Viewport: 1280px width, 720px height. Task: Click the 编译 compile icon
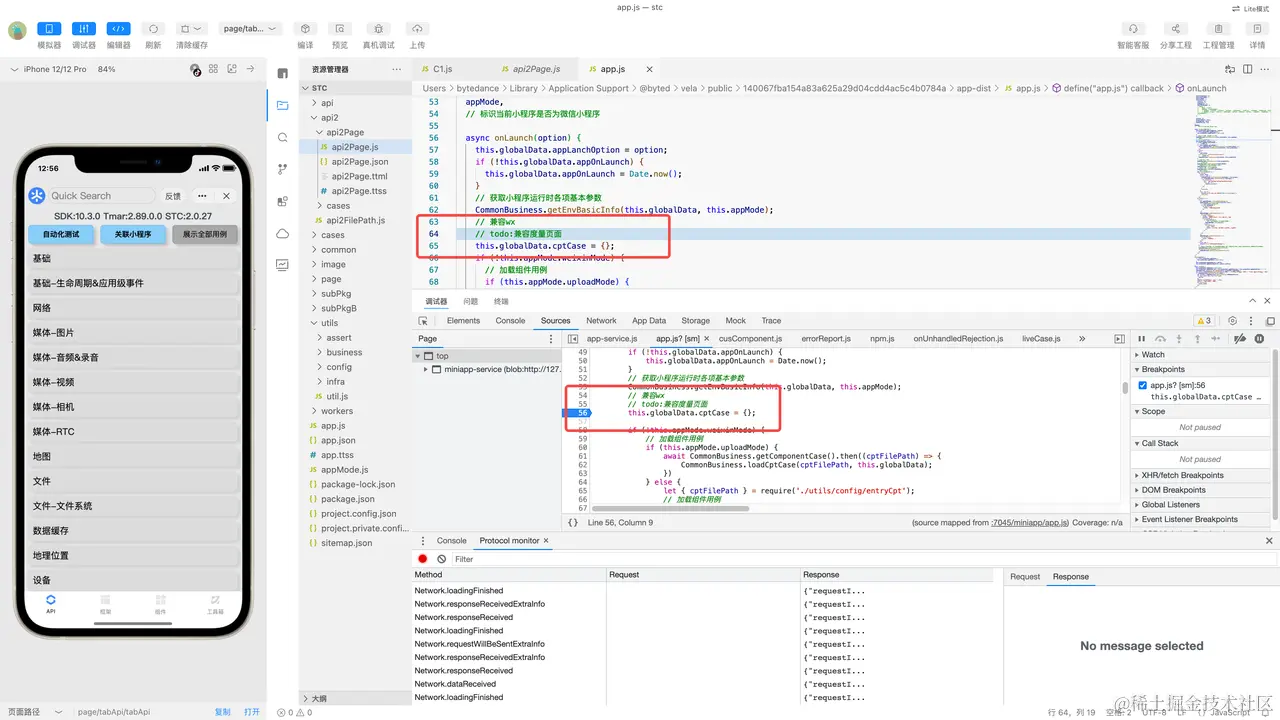point(305,29)
